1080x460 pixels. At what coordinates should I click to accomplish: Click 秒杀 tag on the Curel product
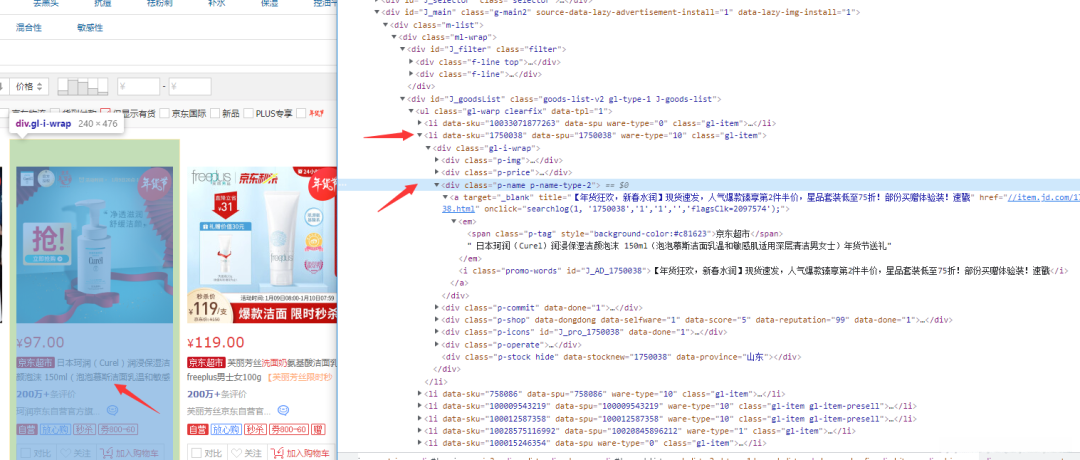[x=85, y=430]
